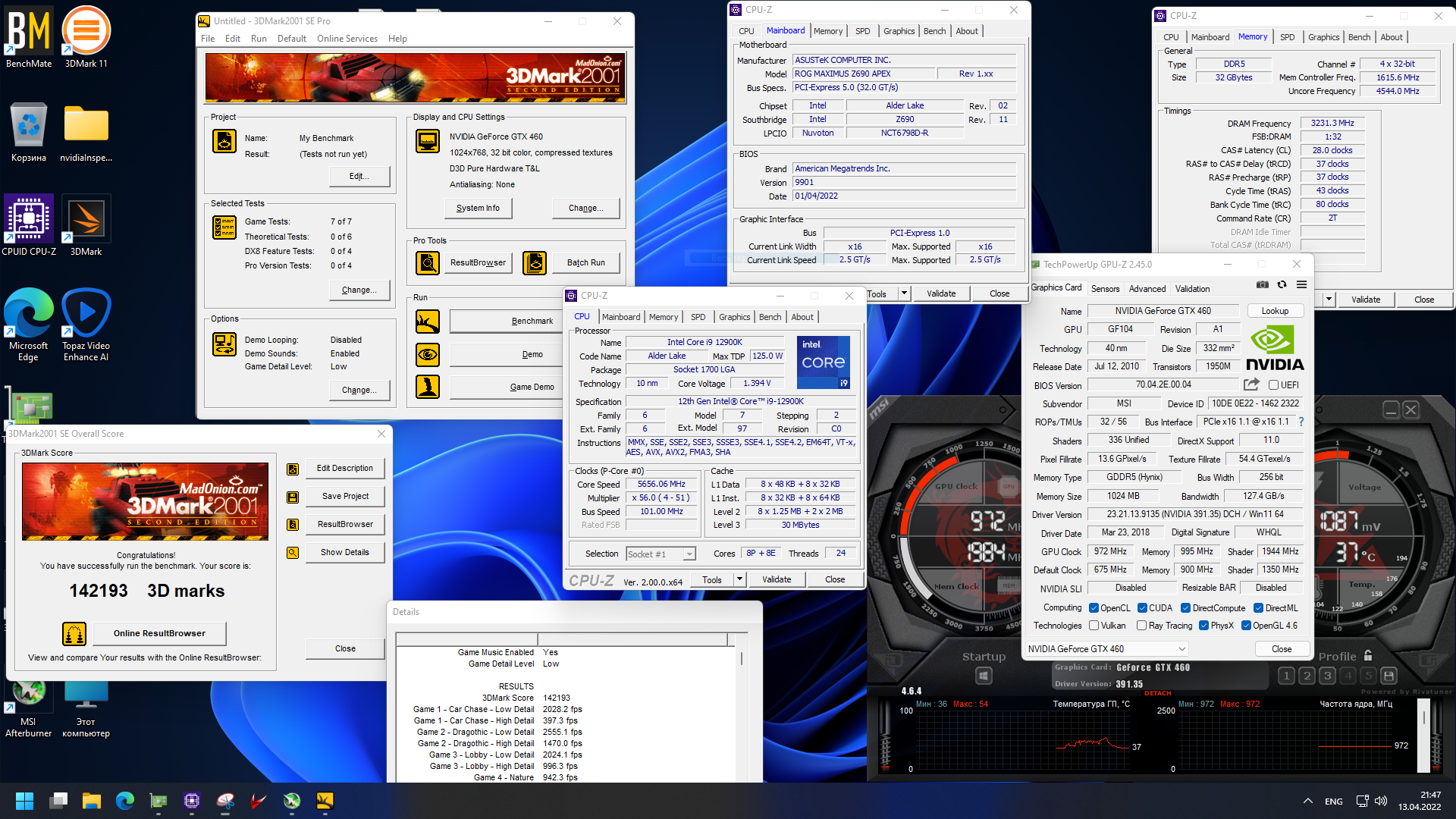Open the Default menu in 3DMark2001
Screen dimensions: 1456x819
292,39
